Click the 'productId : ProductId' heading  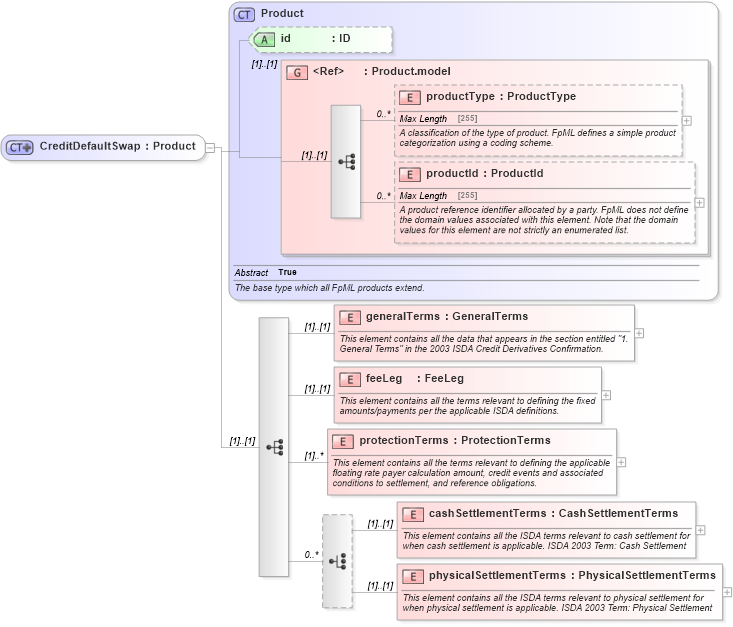coord(484,173)
